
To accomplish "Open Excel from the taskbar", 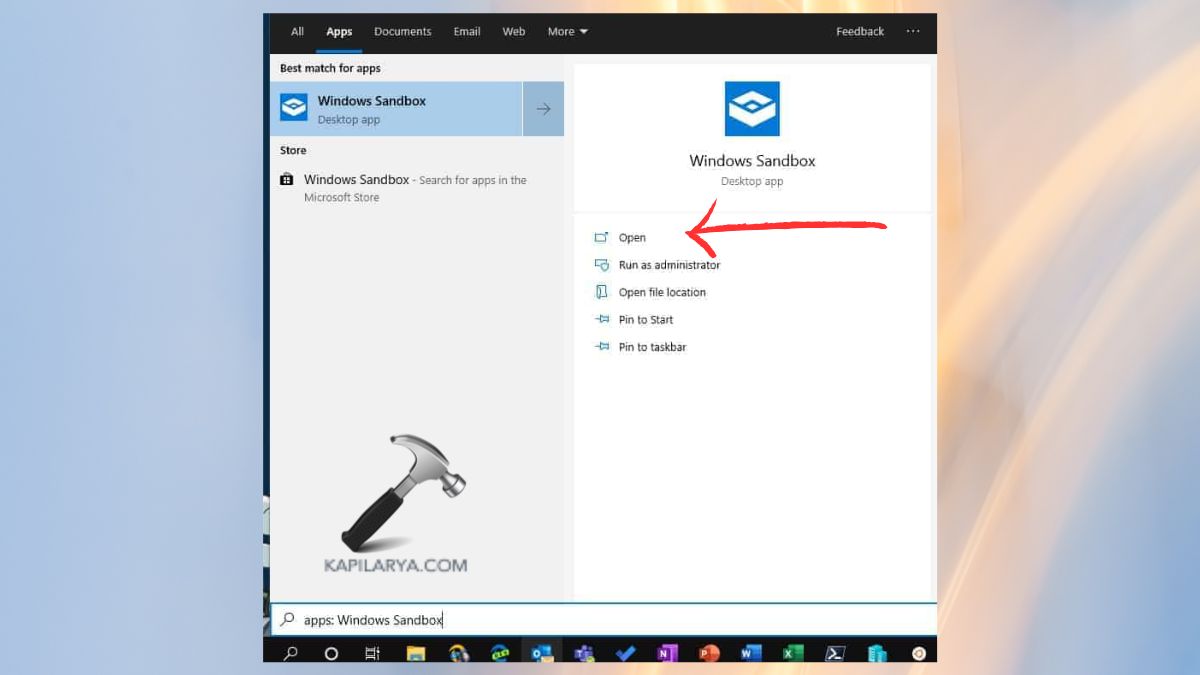I will coord(790,654).
